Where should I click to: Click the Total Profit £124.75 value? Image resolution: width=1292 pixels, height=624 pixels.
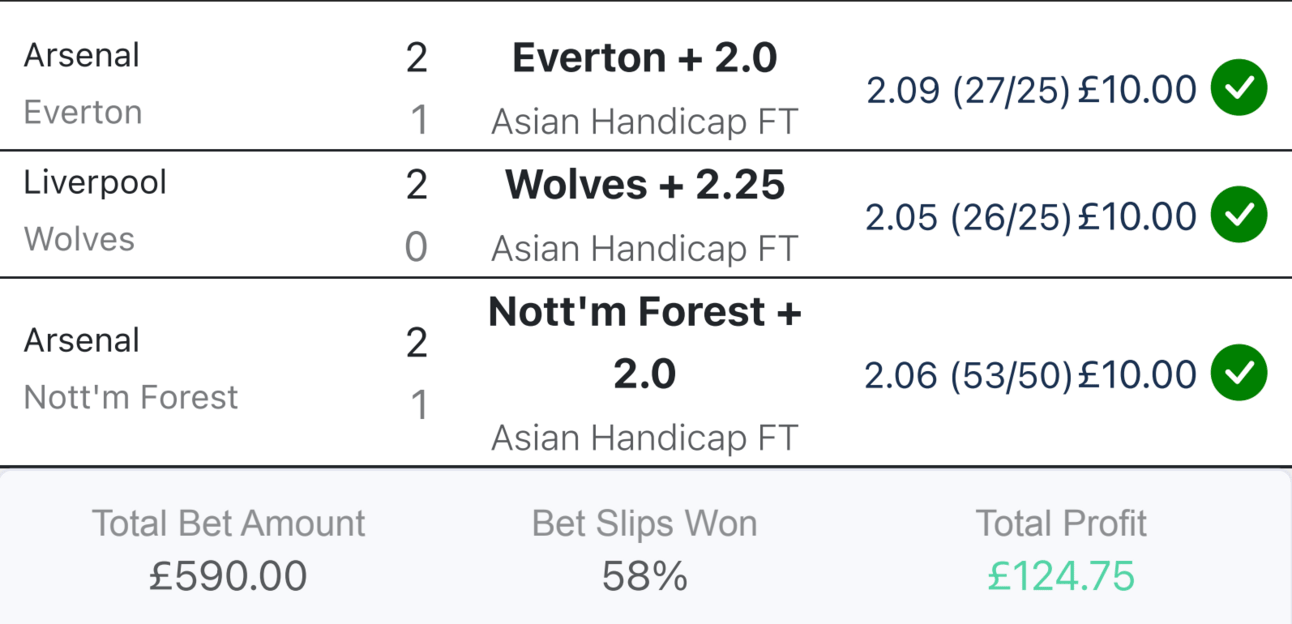pyautogui.click(x=1061, y=576)
